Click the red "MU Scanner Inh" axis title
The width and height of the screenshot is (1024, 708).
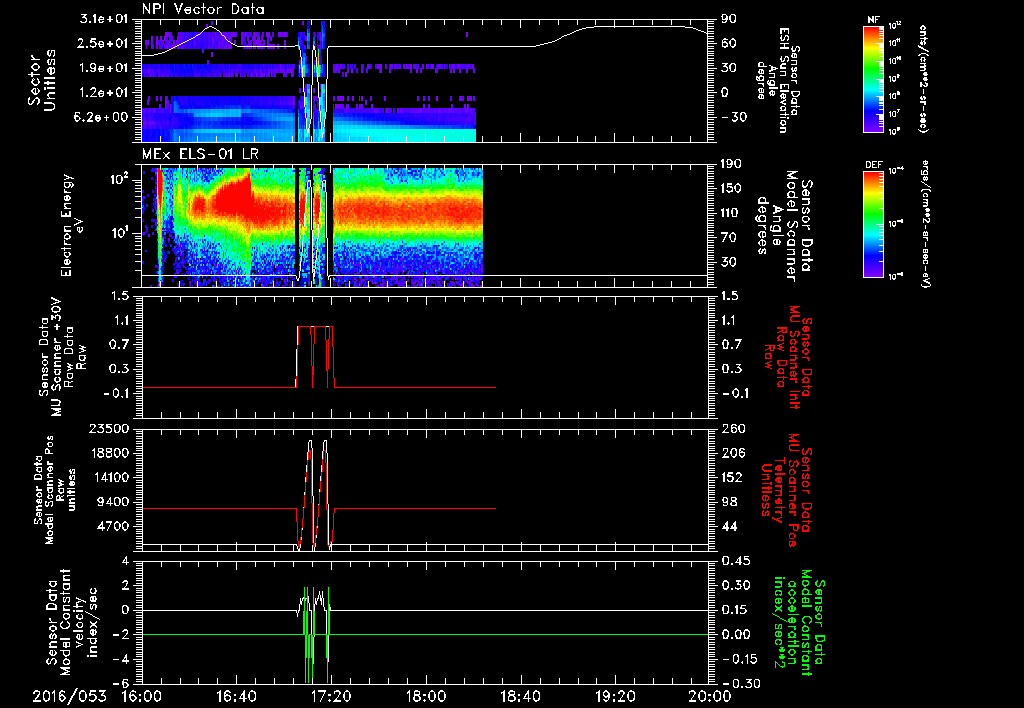pos(787,358)
